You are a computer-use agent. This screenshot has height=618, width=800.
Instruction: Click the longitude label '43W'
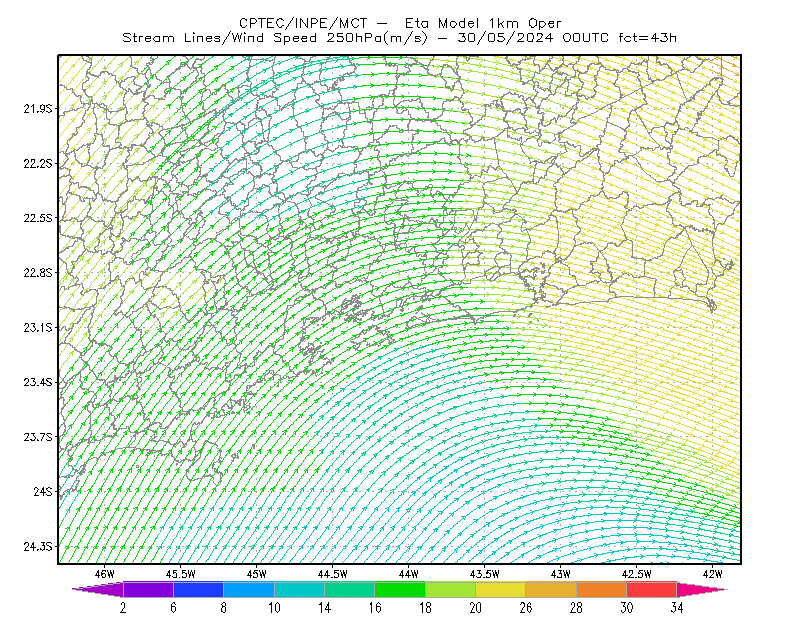coord(561,574)
